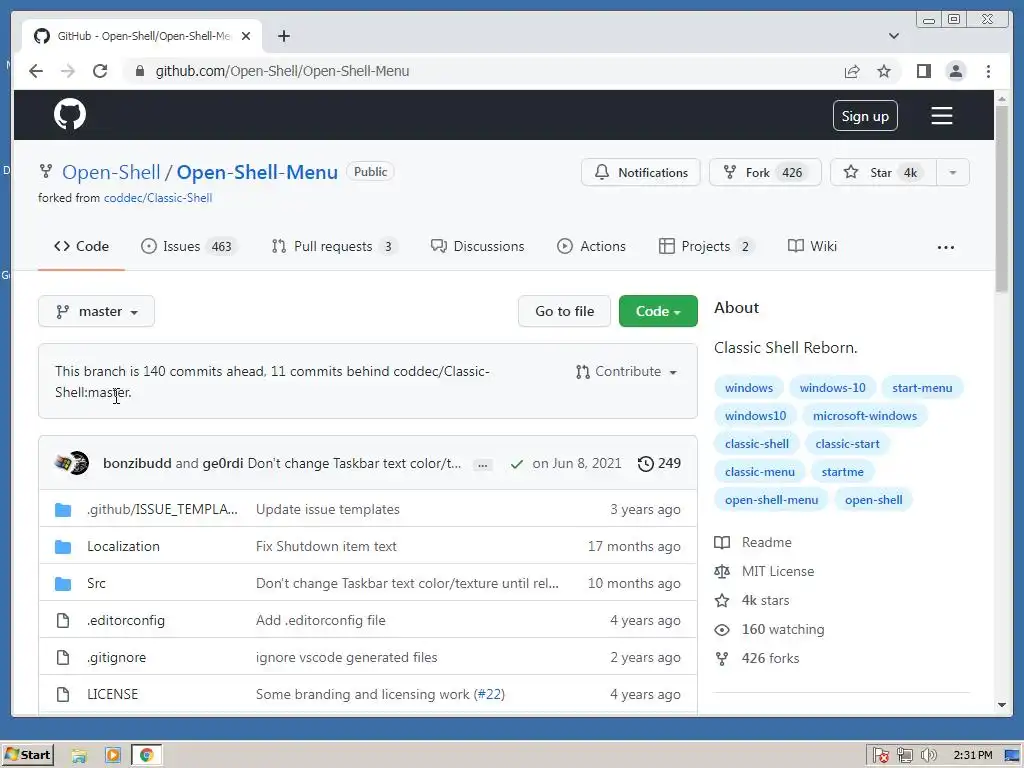
Task: Click the GitHub Octocat logo
Action: coord(70,115)
